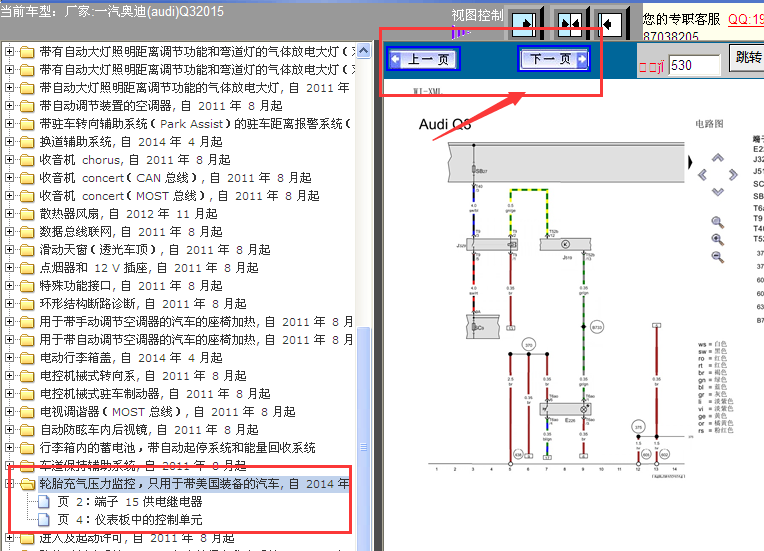Screen dimensions: 764x551
Task: Expand 自动防眩车内后视镜 node
Action: click(x=9, y=430)
